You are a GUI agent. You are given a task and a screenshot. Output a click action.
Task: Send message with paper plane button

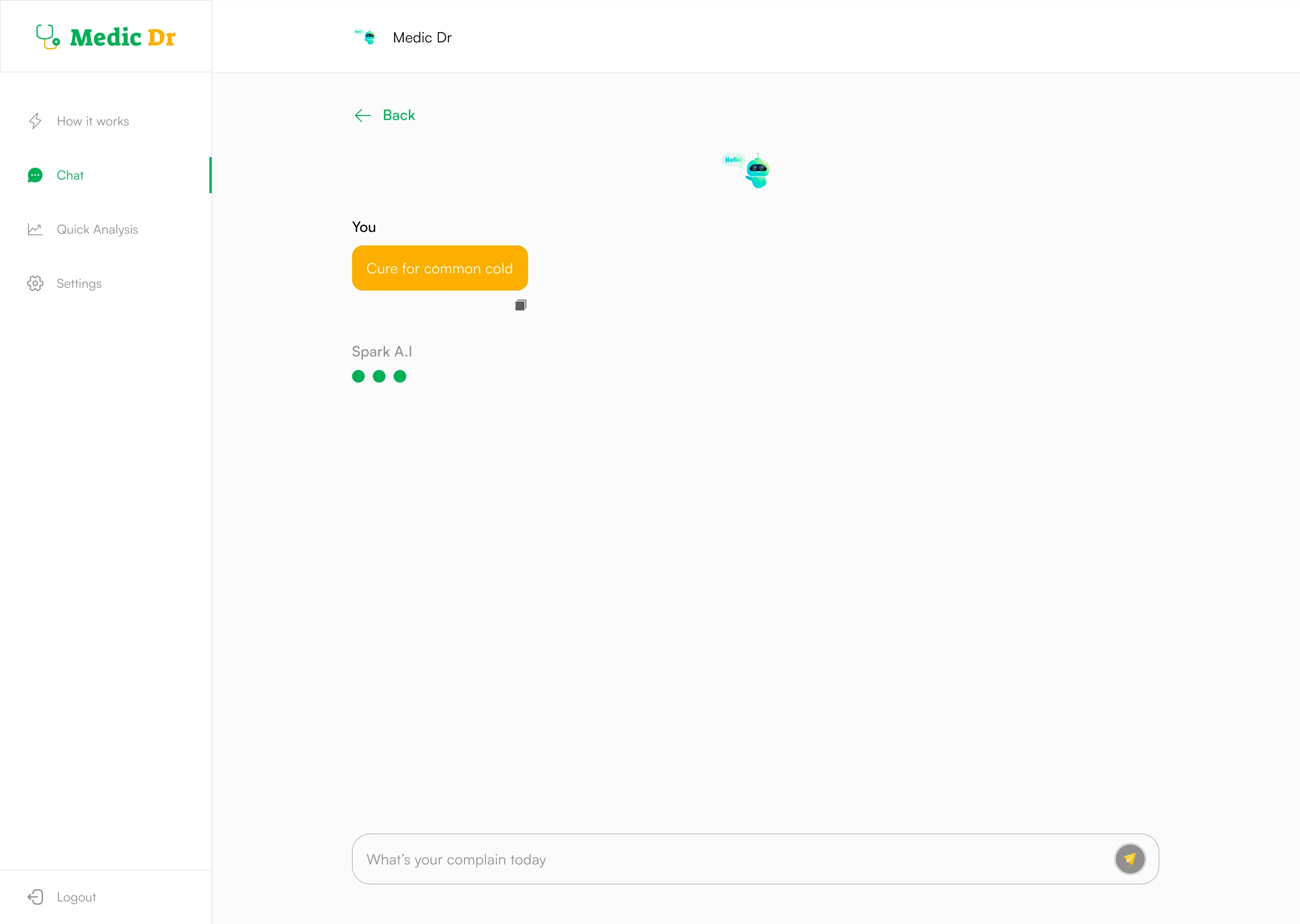tap(1130, 859)
